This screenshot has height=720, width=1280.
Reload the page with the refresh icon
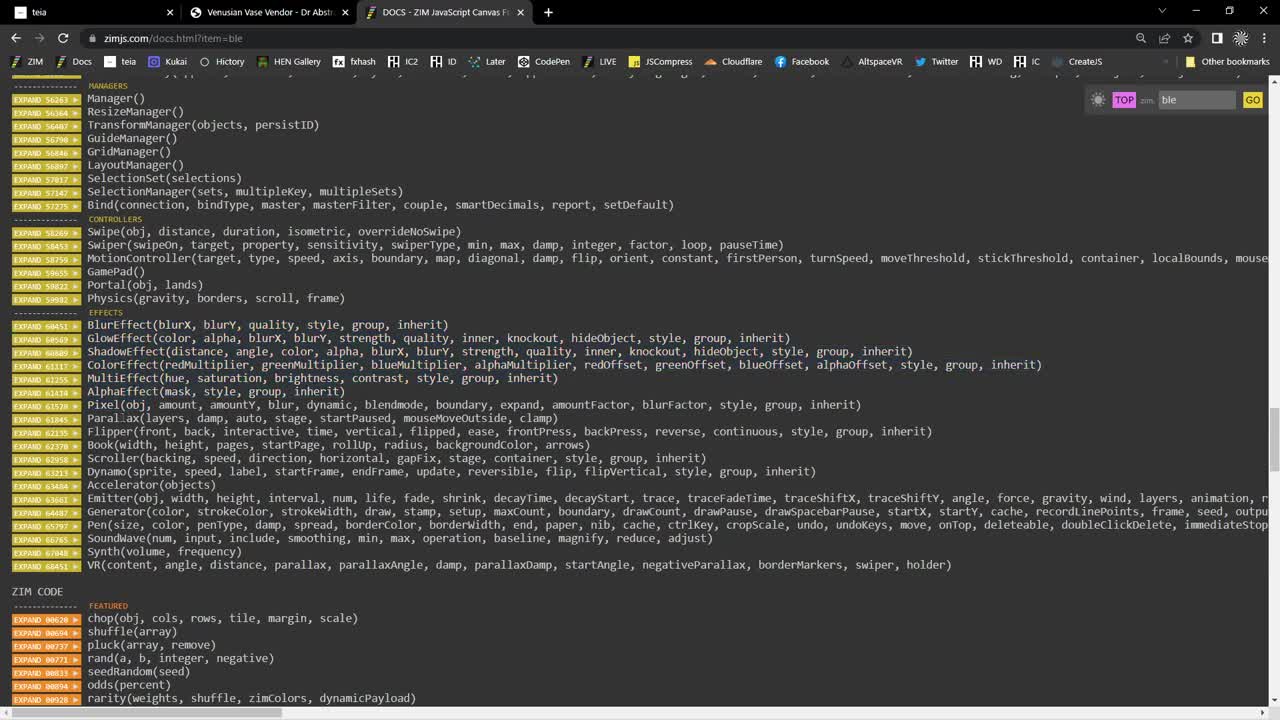63,38
